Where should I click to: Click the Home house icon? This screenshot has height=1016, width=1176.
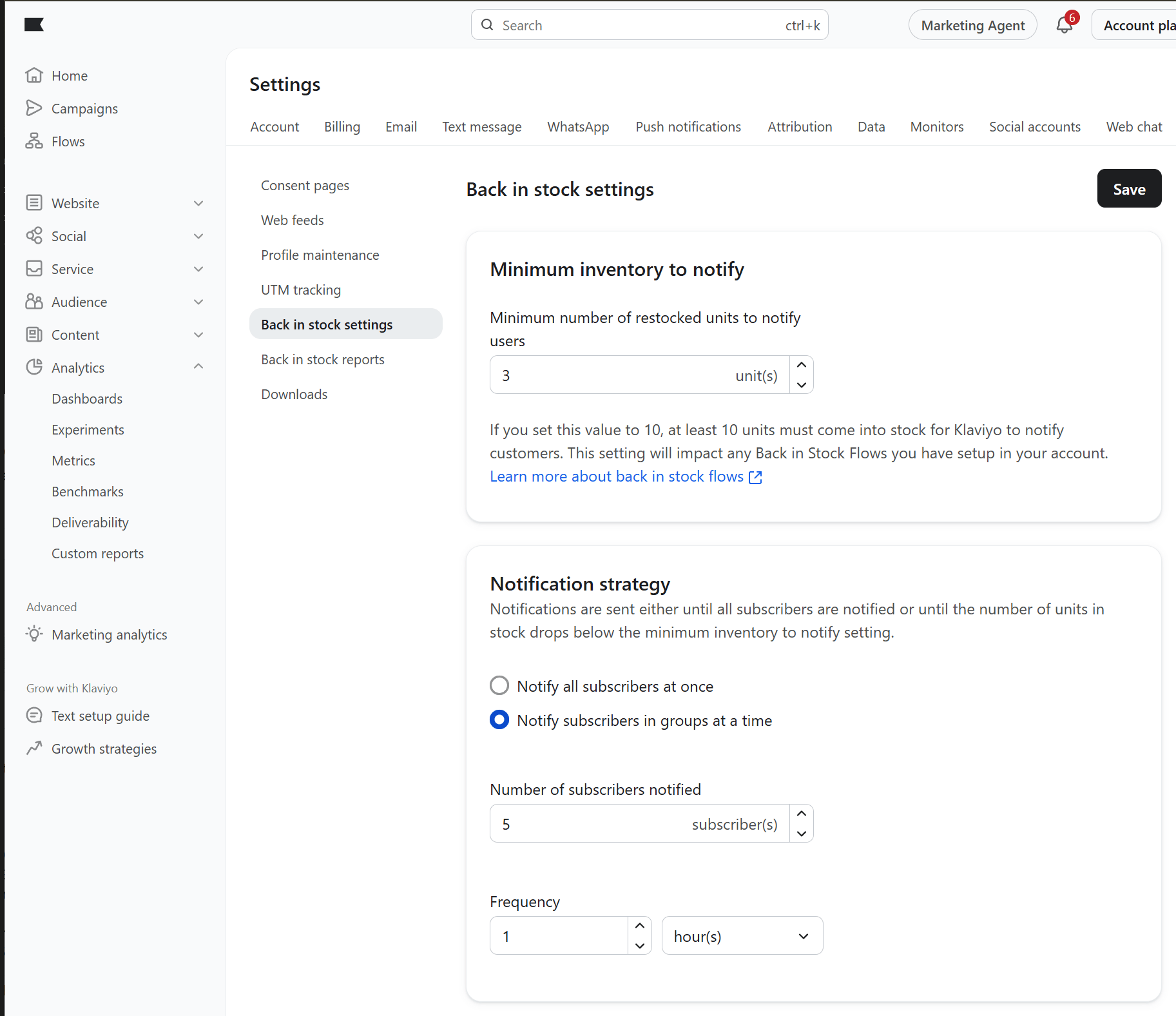(34, 75)
